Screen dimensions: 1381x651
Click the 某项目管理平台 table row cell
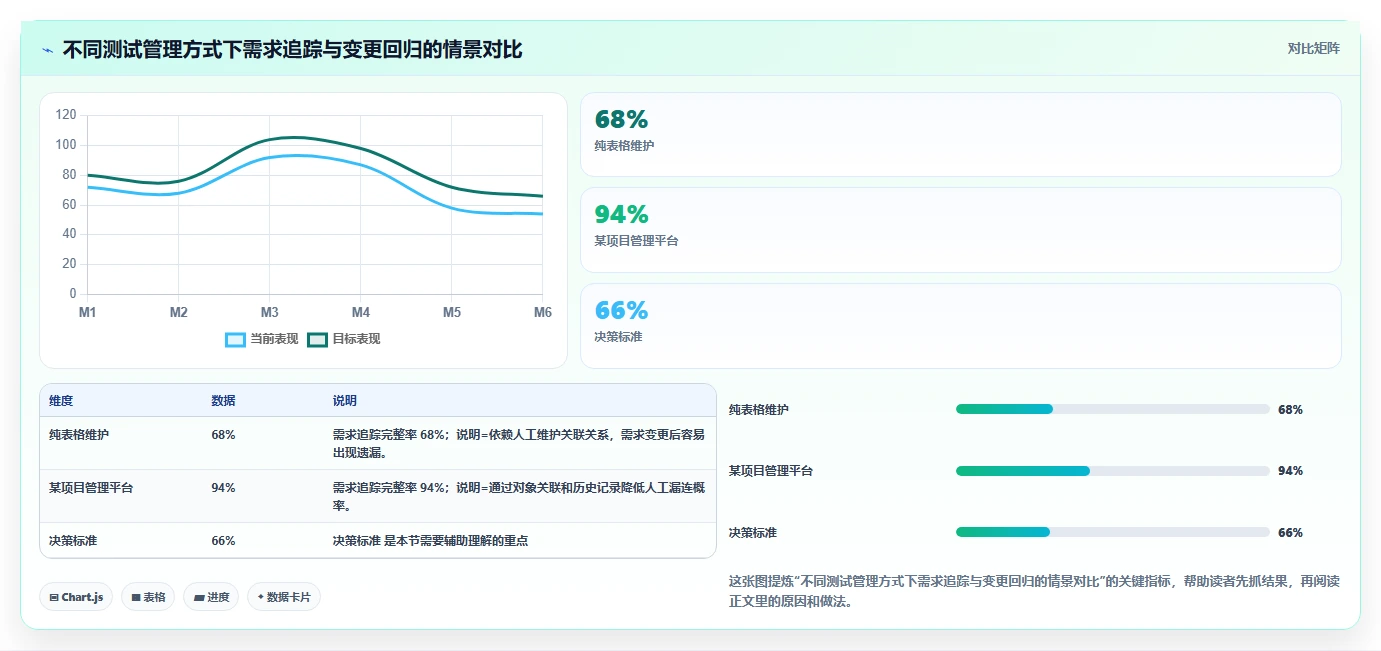click(91, 488)
